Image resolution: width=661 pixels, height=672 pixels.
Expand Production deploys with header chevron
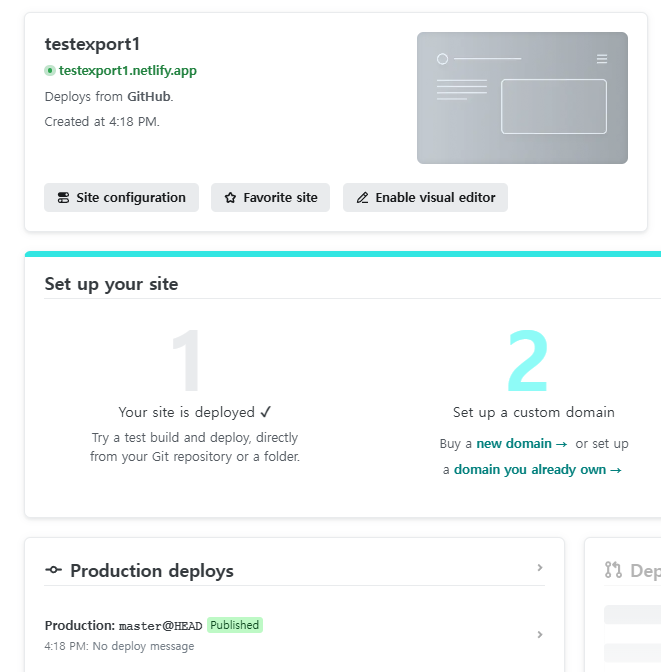click(540, 568)
